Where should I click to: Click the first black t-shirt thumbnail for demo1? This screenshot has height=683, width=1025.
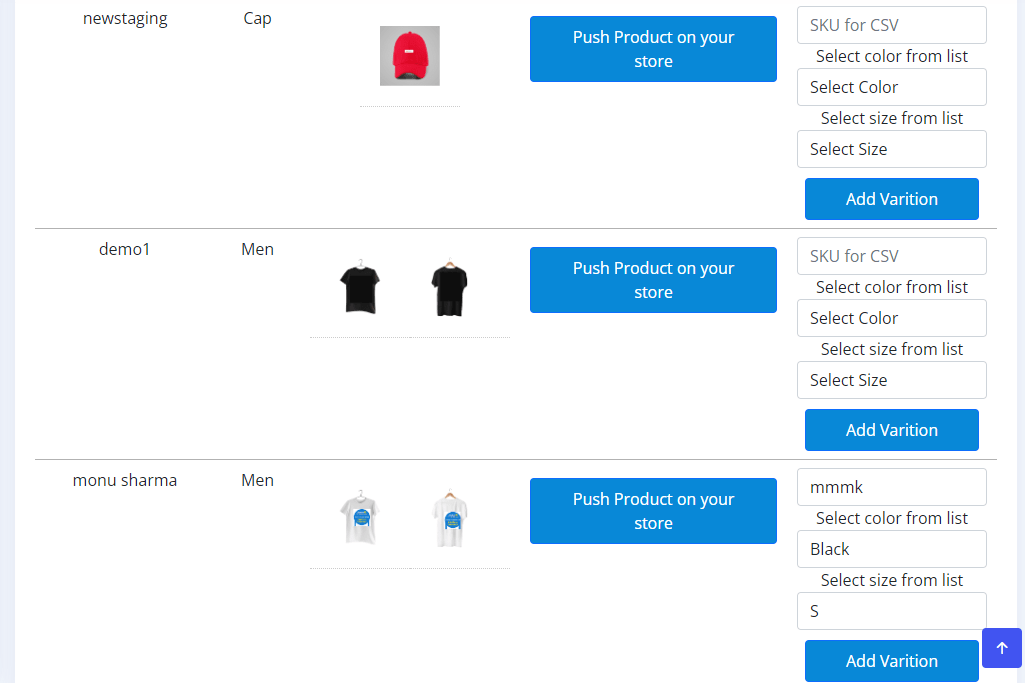click(360, 286)
